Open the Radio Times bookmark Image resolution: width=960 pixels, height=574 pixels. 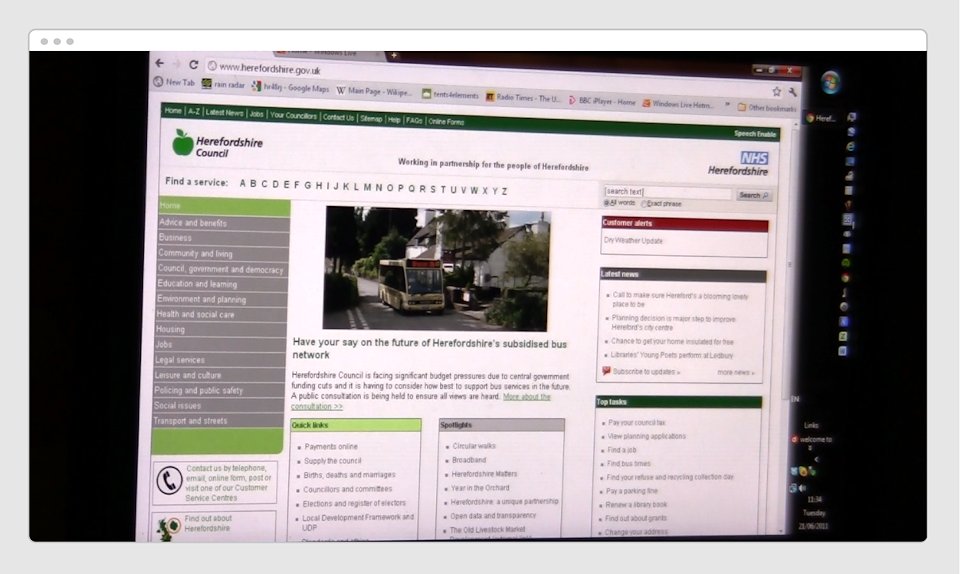(523, 97)
